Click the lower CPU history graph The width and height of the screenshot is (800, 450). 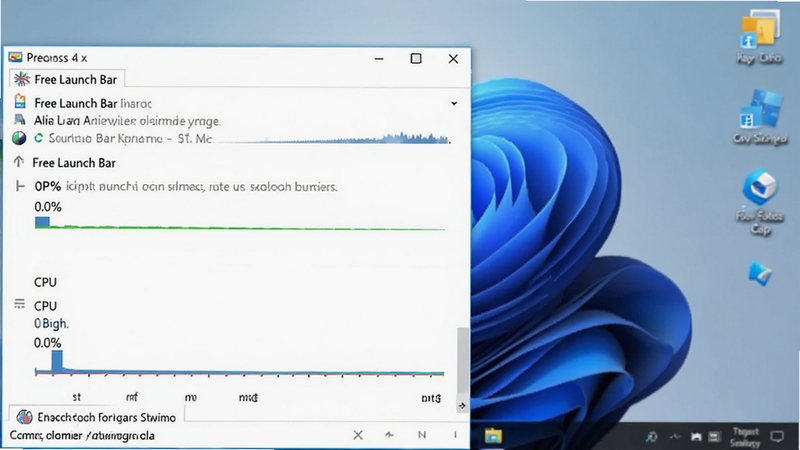click(240, 364)
